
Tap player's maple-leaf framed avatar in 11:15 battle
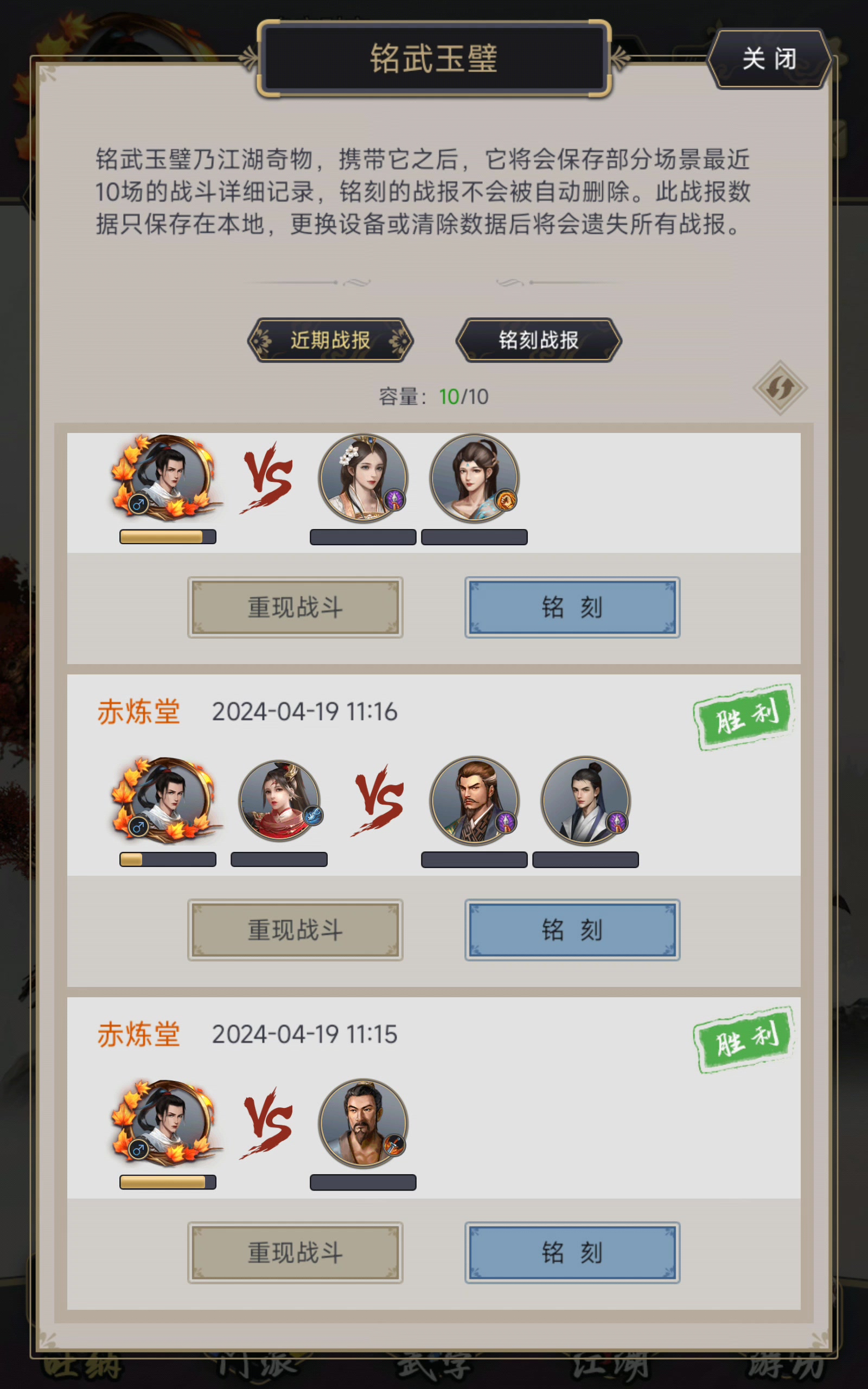tap(167, 1123)
